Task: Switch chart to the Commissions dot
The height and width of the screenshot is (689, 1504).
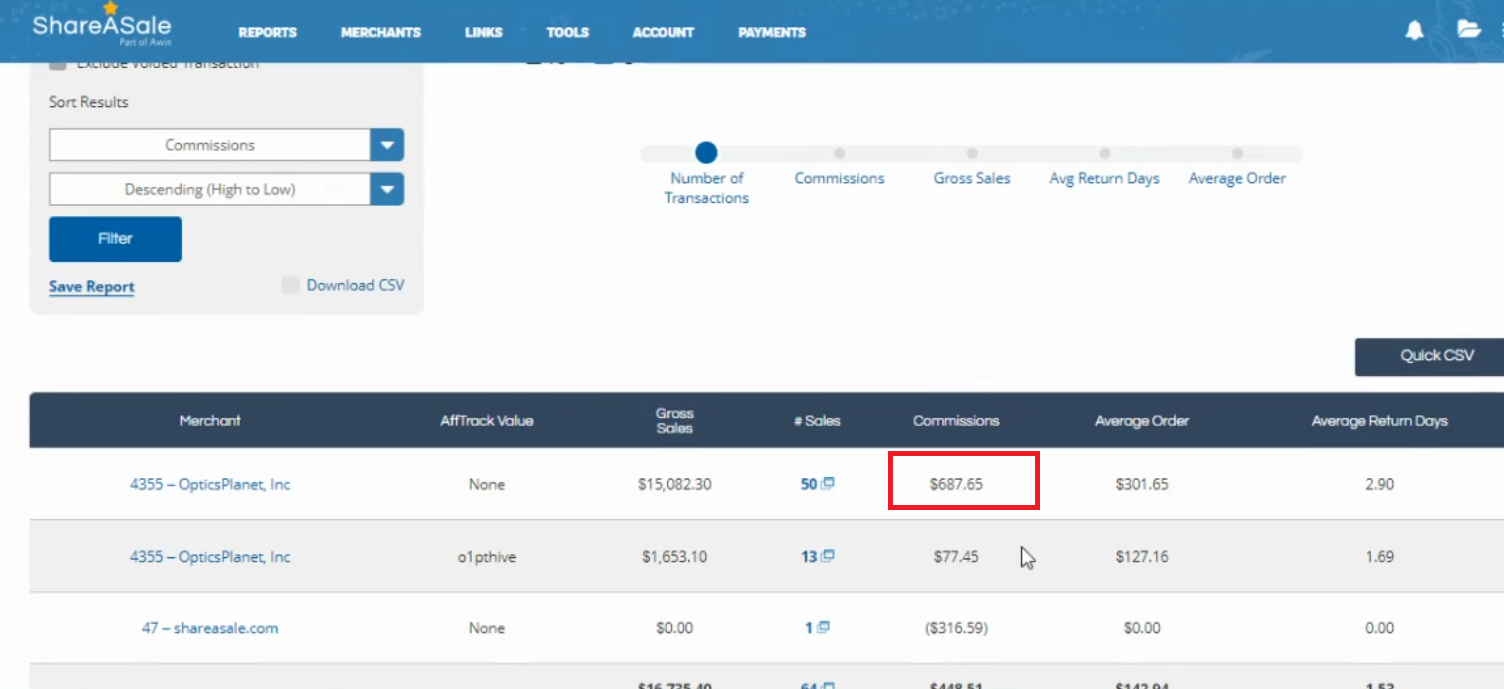Action: [839, 153]
